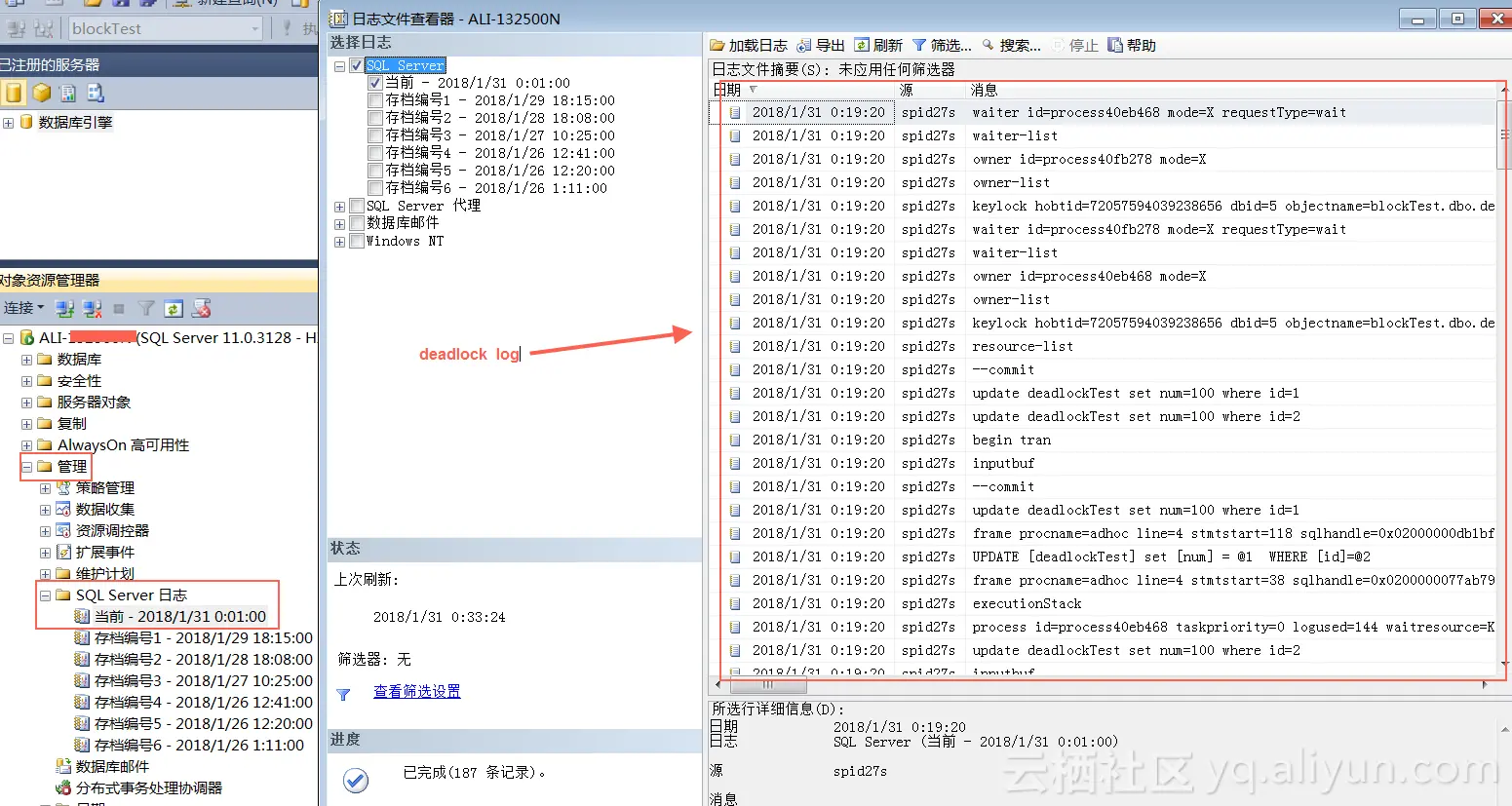Expand the 数据库引擎 node in Registered Servers
The height and width of the screenshot is (806, 1512).
pos(8,123)
